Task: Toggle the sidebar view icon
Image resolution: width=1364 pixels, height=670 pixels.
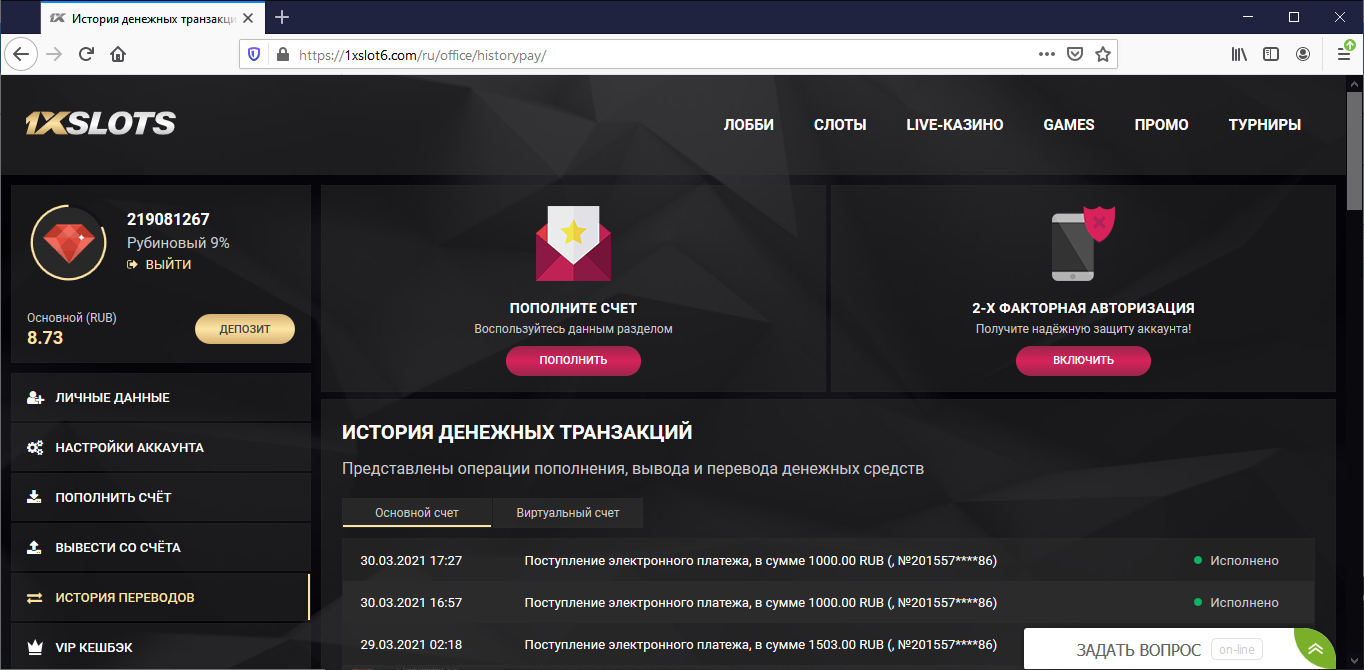Action: click(x=1271, y=54)
